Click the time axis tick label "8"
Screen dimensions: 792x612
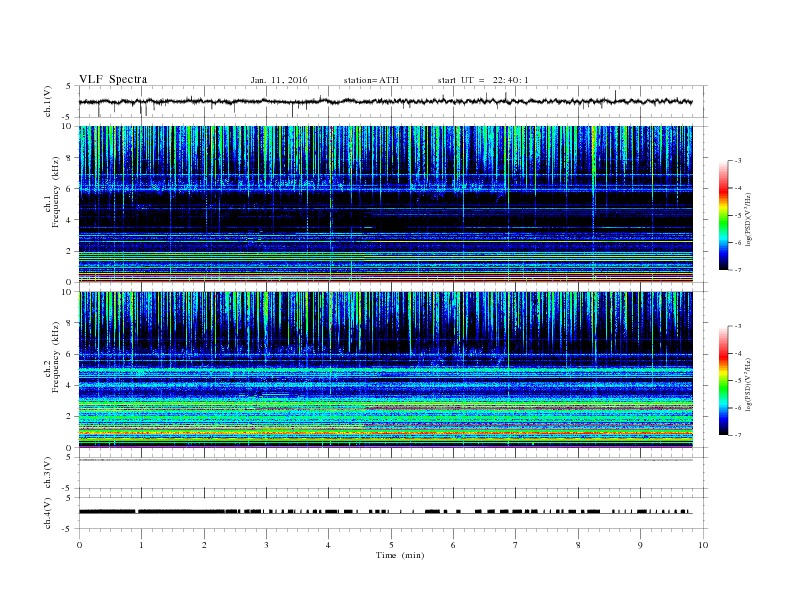click(x=578, y=545)
